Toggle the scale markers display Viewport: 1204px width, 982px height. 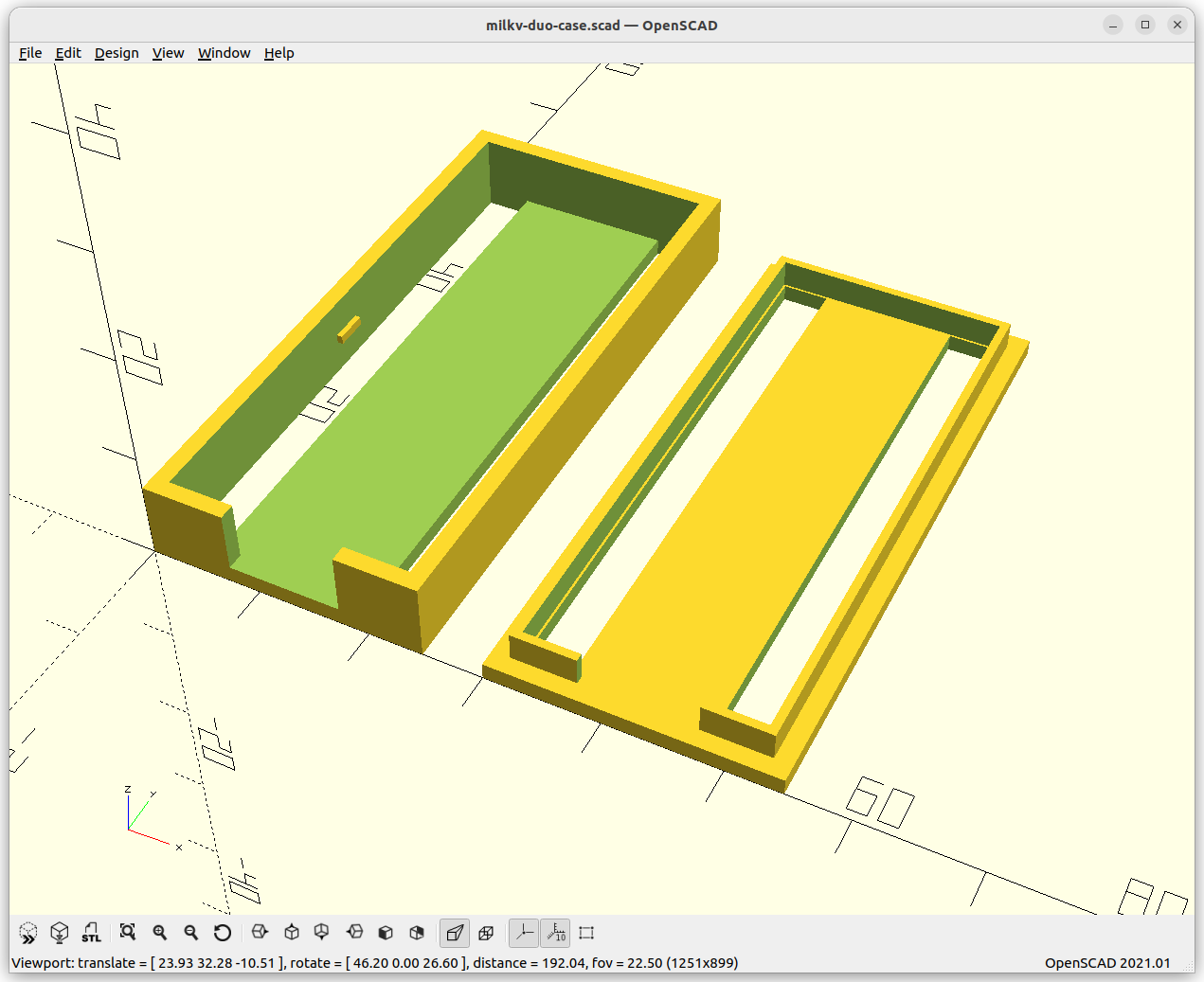[555, 933]
